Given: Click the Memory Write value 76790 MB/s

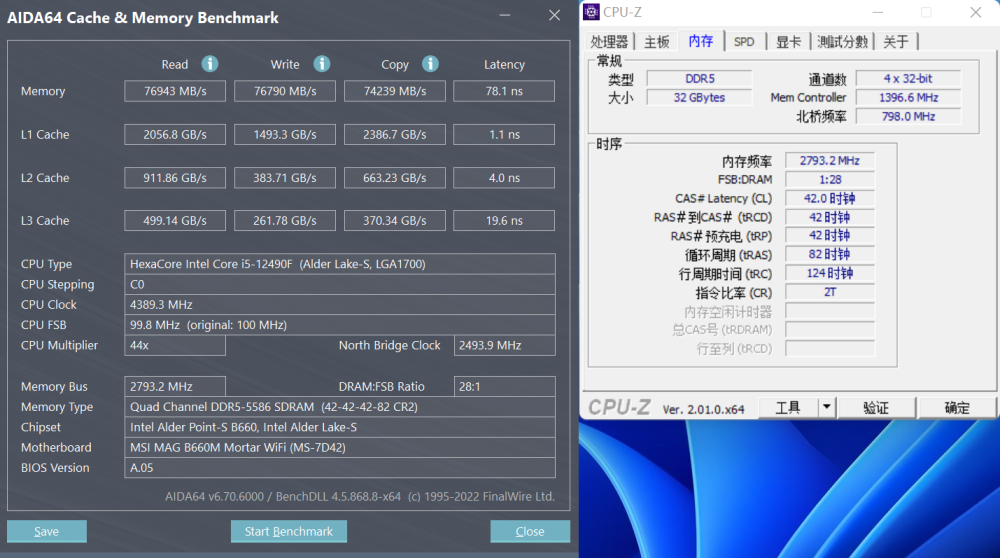Looking at the screenshot, I should pyautogui.click(x=284, y=91).
